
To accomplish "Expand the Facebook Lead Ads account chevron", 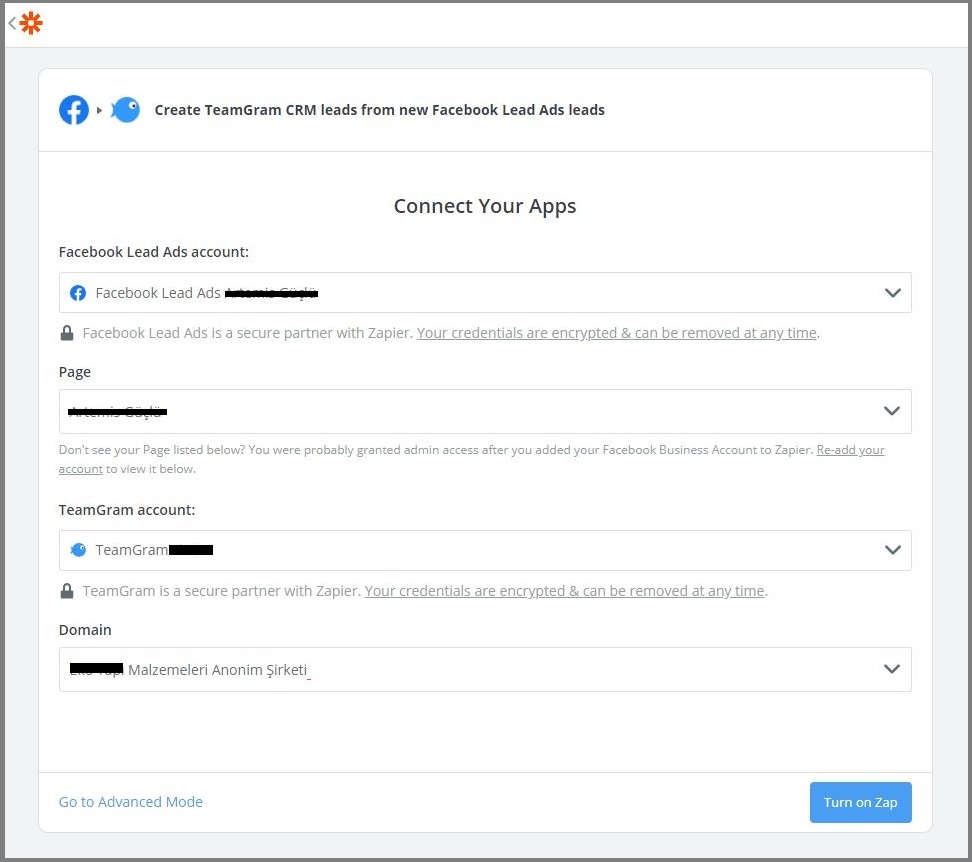I will tap(893, 292).
